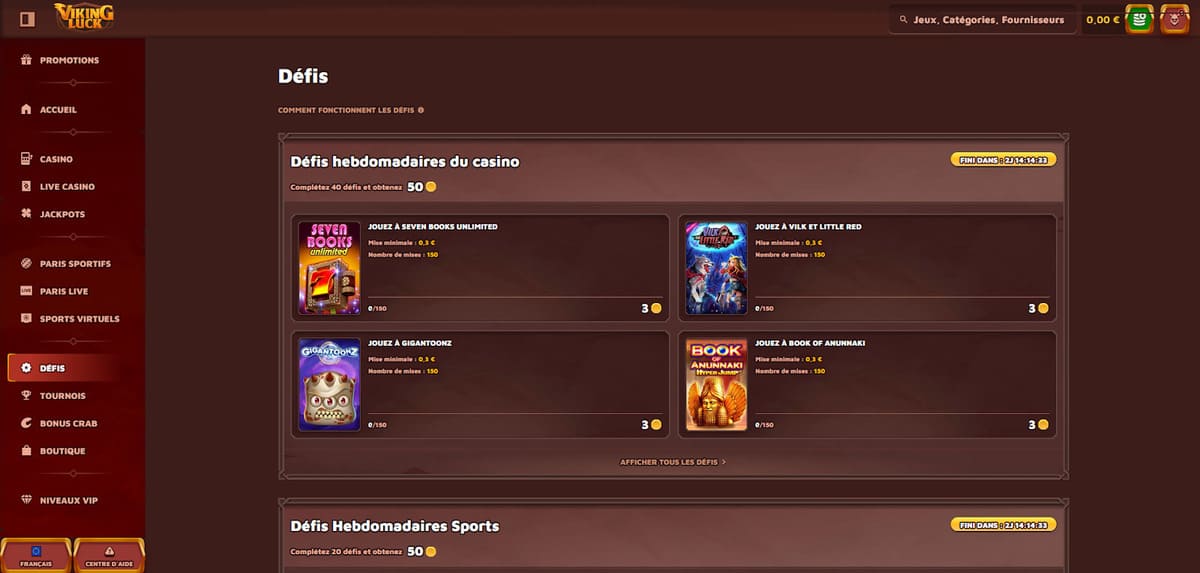The width and height of the screenshot is (1200, 573).
Task: Go to Accueil via the home icon
Action: pos(27,110)
